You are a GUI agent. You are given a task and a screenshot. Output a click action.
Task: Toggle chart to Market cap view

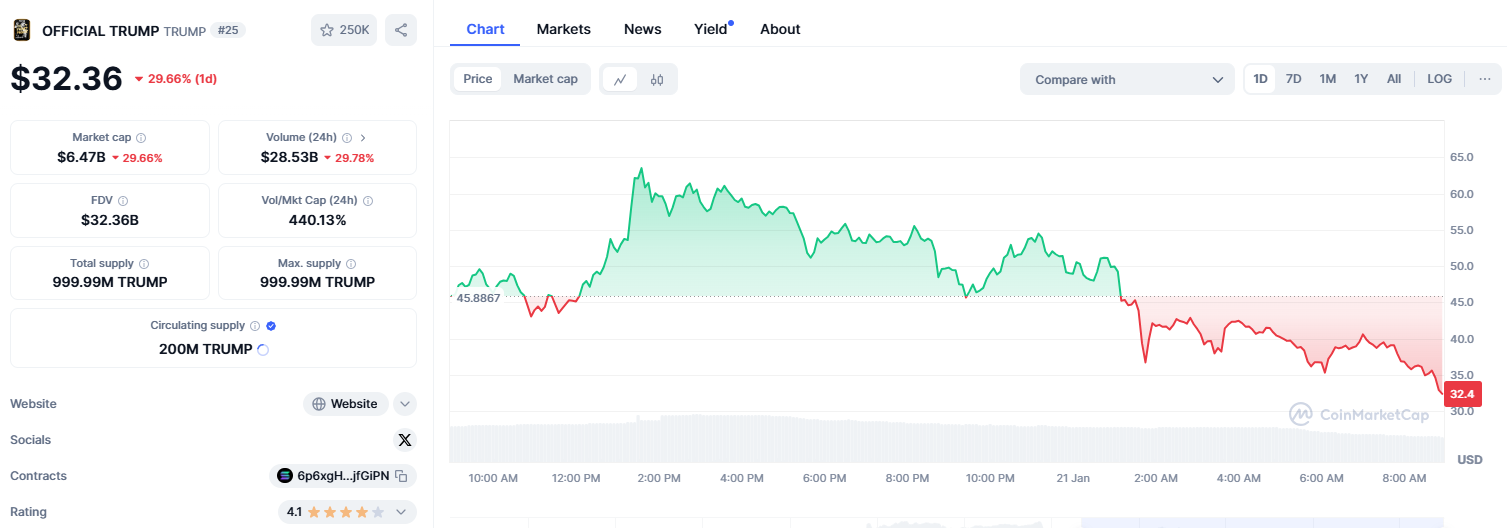click(x=545, y=79)
